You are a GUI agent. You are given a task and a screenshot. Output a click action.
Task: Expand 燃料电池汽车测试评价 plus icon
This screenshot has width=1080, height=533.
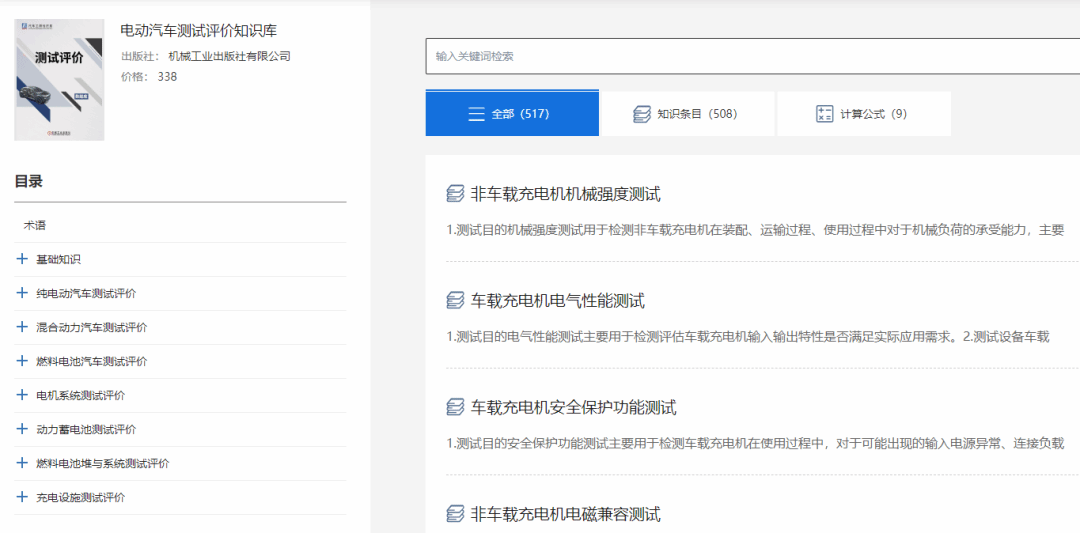click(22, 361)
